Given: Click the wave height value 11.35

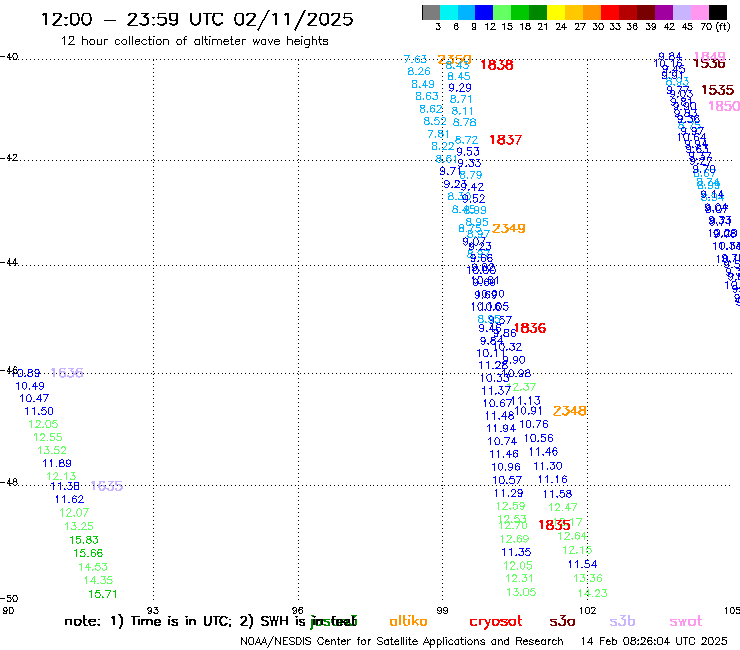Looking at the screenshot, I should pyautogui.click(x=516, y=552).
